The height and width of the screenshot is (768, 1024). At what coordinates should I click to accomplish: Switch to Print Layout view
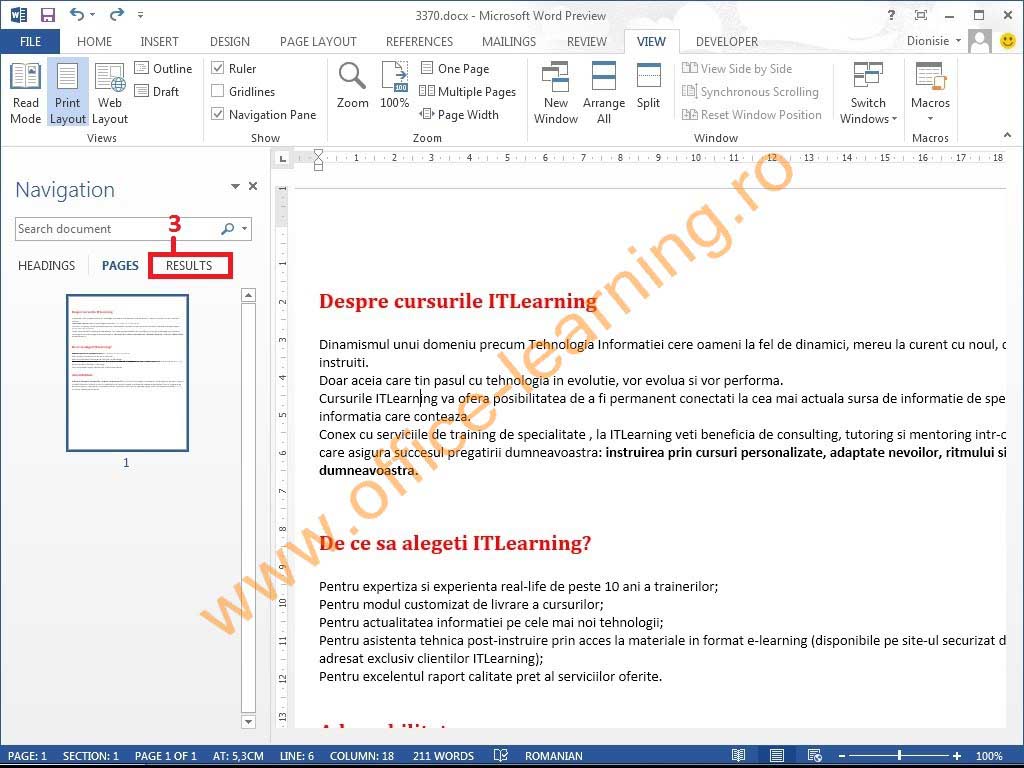67,93
